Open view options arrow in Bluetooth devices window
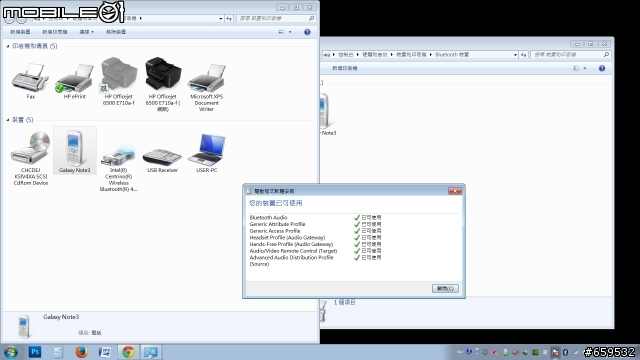Screen dimensions: 640x360 tap(585, 68)
